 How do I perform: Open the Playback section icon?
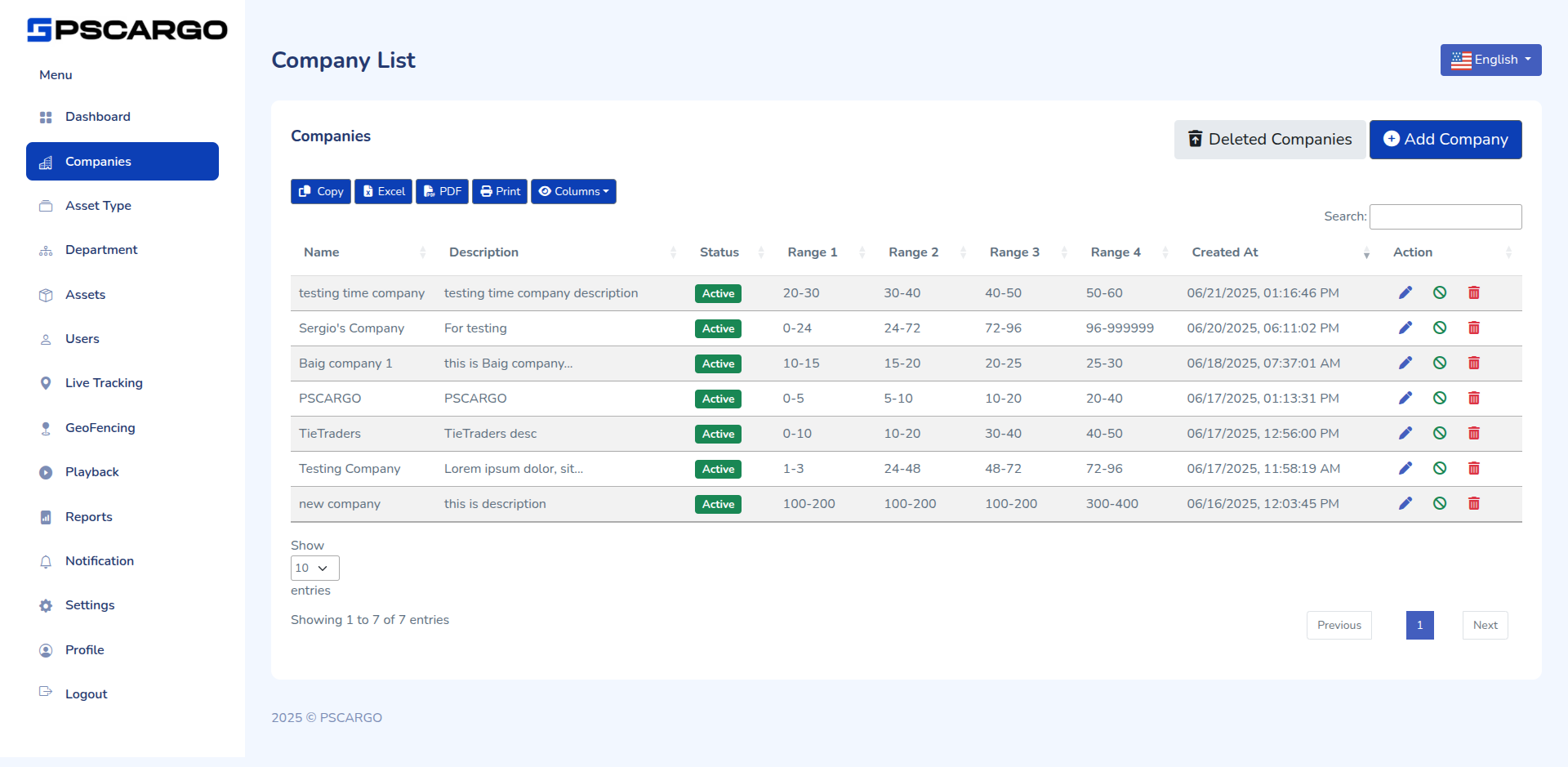coord(46,471)
